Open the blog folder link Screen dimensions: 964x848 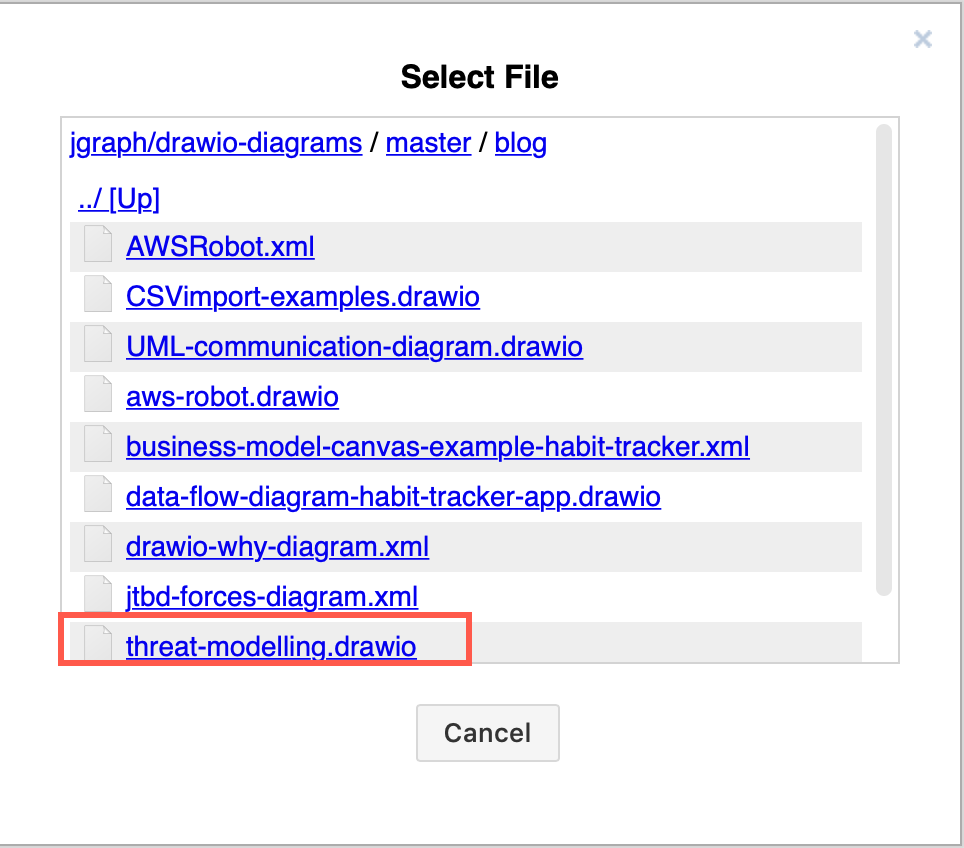pos(520,143)
